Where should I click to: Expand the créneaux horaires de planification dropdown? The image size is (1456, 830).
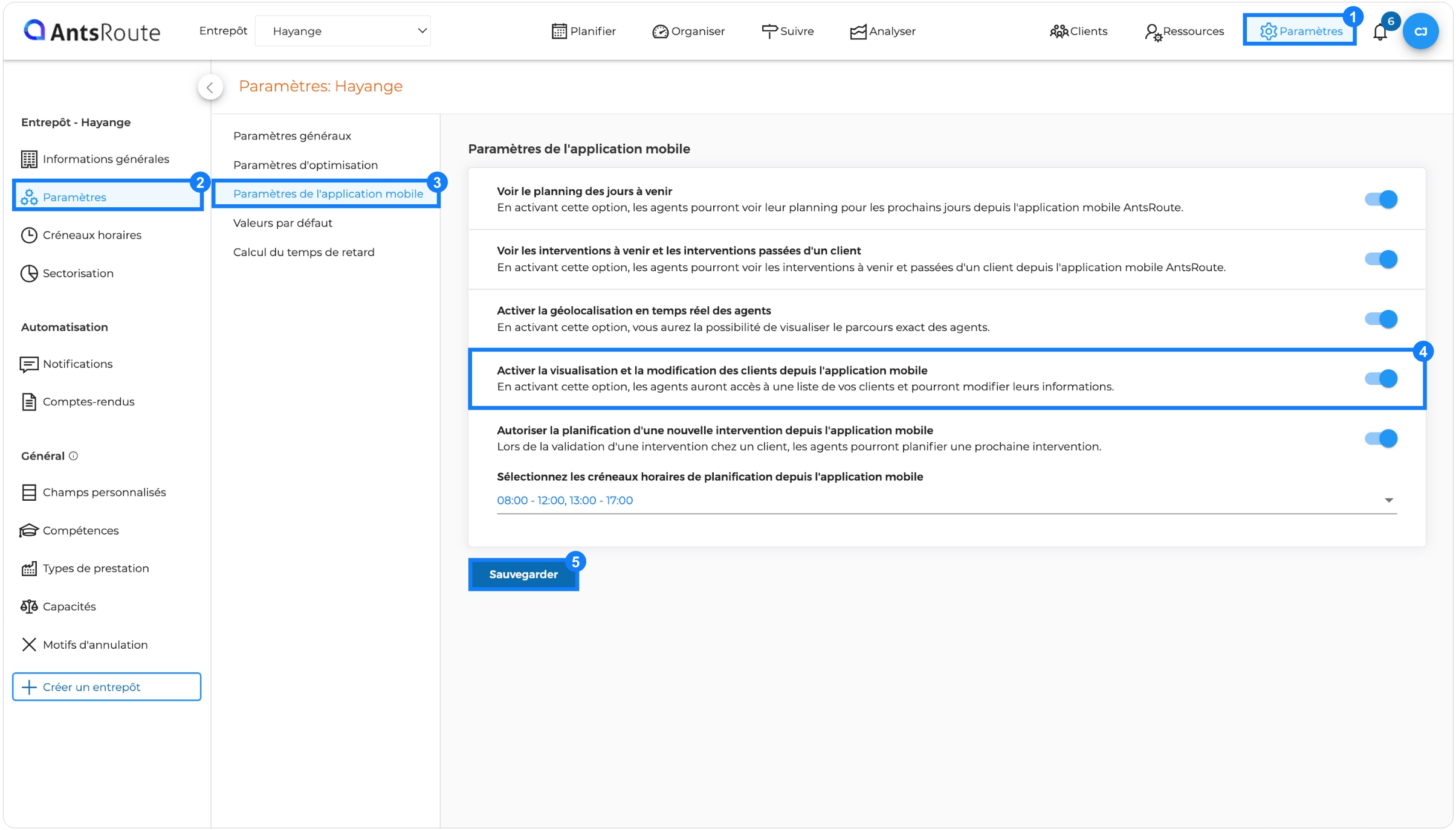(x=1388, y=500)
